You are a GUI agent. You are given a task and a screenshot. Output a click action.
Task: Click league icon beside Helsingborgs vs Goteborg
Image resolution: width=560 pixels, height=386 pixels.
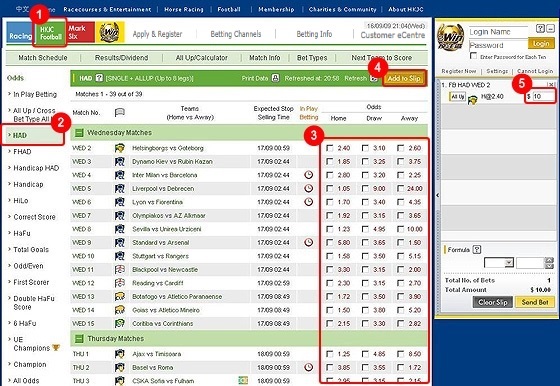click(x=120, y=148)
